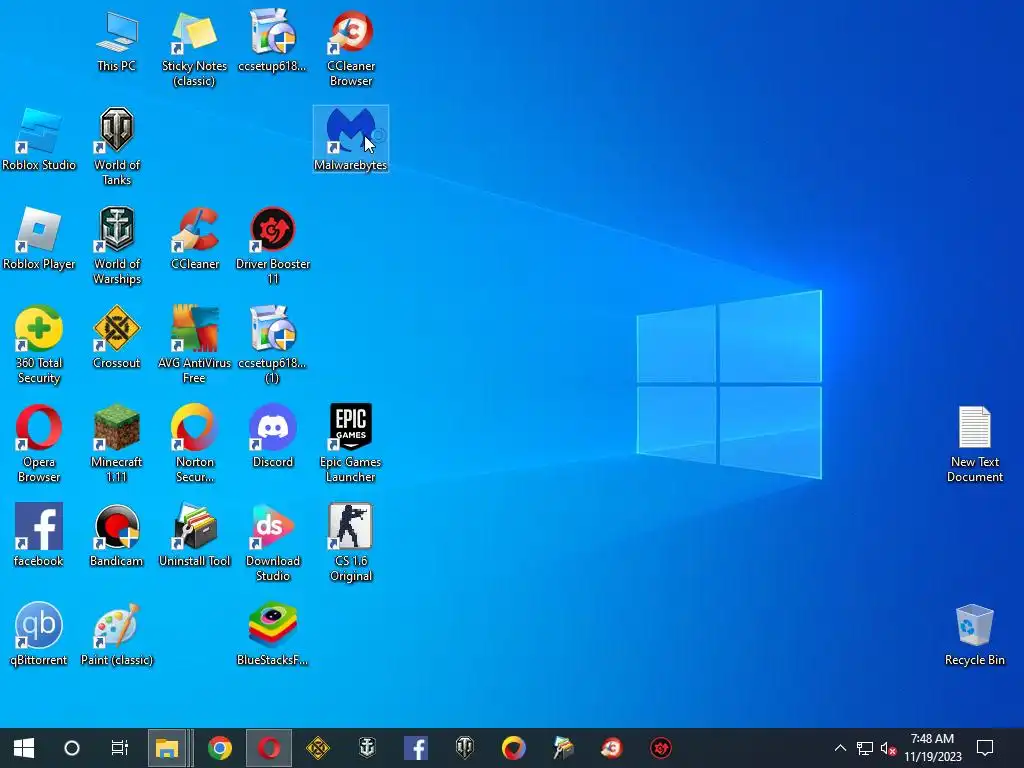The height and width of the screenshot is (768, 1024).
Task: Open the clock showing 7:48 AM
Action: (x=933, y=748)
